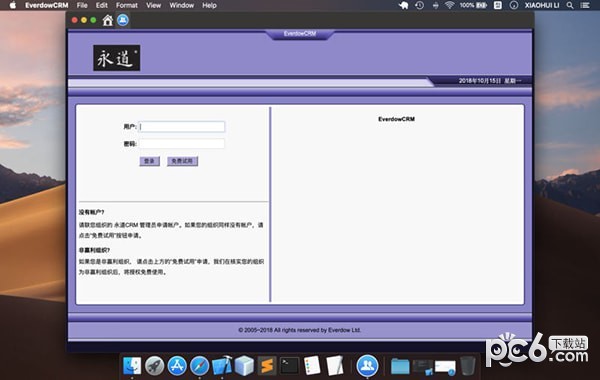Open the white window file in the Dock

tap(445, 368)
